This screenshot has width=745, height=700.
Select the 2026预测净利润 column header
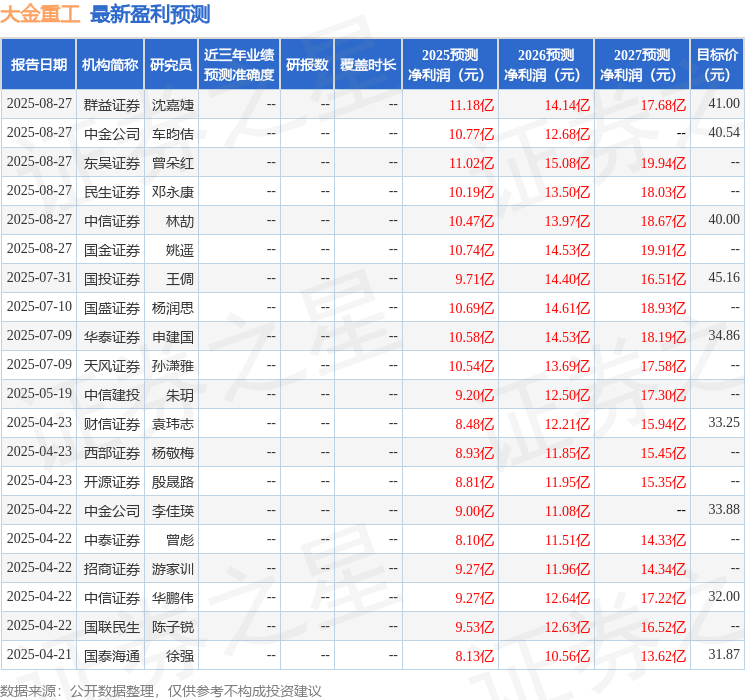tap(546, 65)
